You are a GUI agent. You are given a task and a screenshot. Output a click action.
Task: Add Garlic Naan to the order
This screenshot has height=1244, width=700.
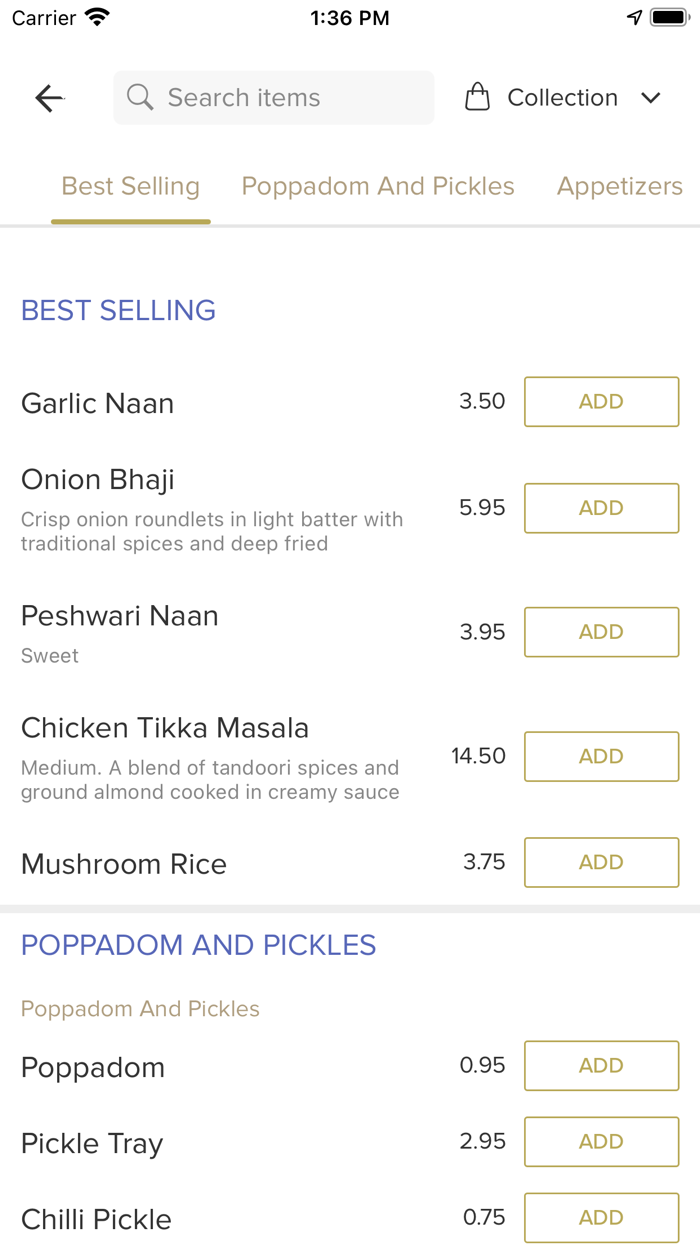601,401
